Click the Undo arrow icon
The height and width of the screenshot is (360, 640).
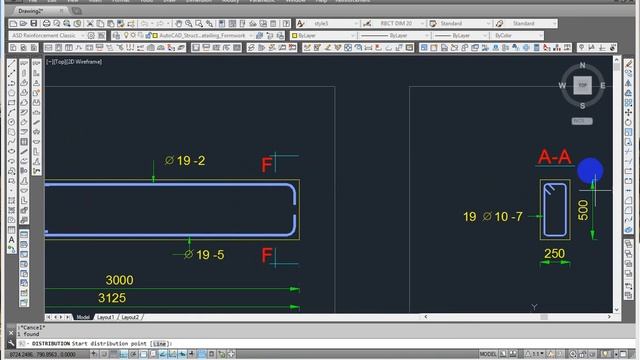pyautogui.click(x=144, y=24)
